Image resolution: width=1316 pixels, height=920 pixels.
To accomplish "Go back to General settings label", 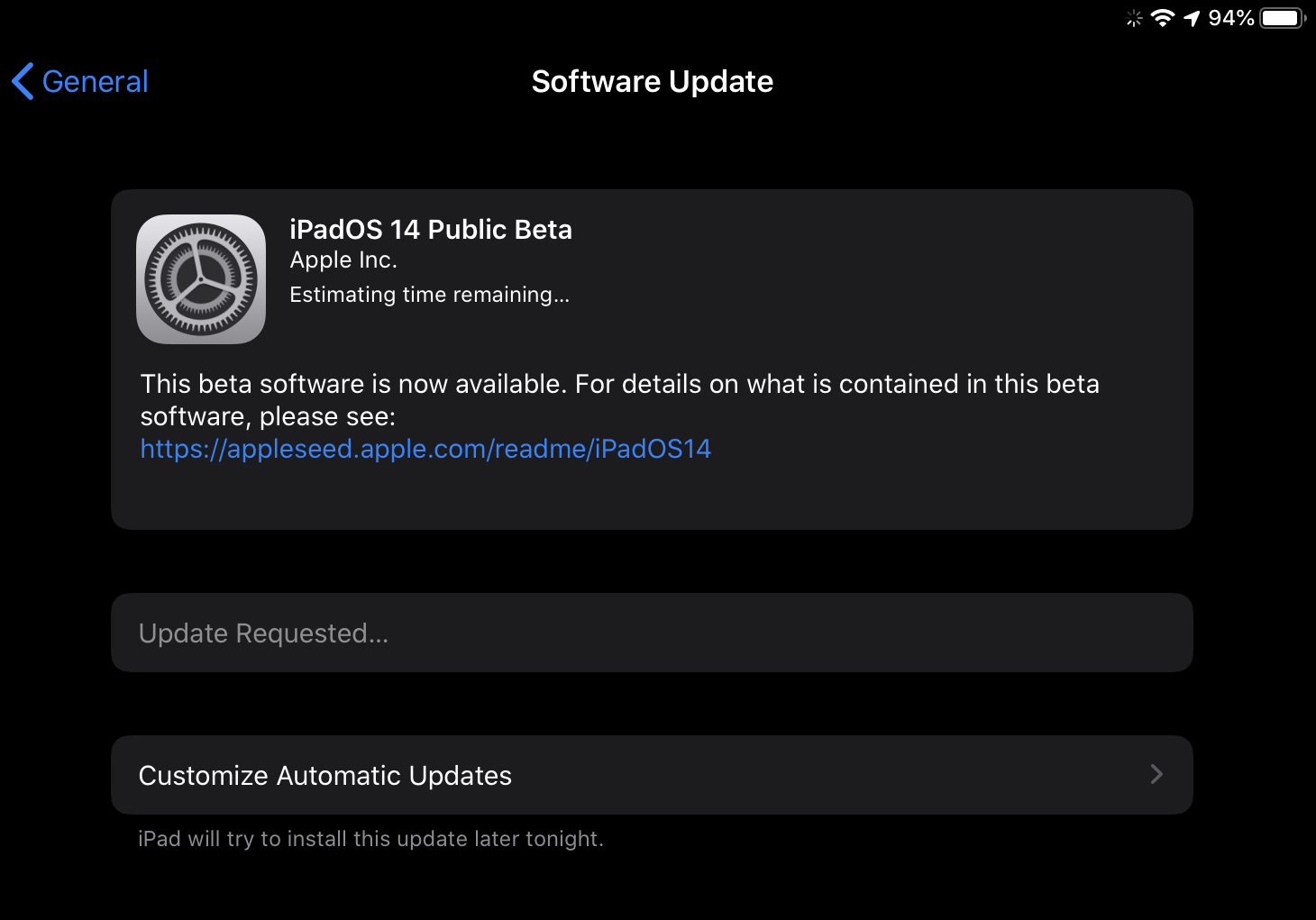I will click(x=95, y=82).
